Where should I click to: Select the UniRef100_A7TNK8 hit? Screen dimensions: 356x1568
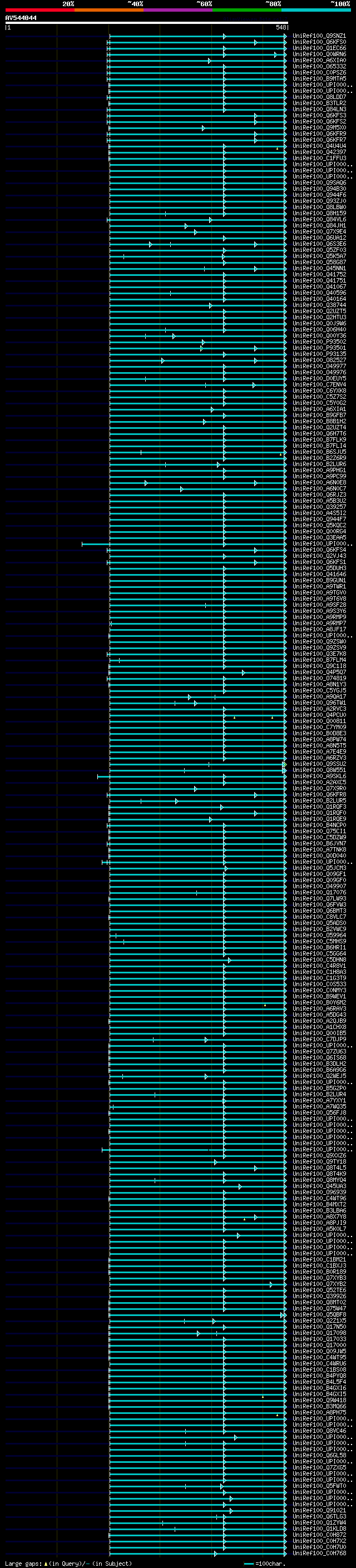pyautogui.click(x=319, y=850)
